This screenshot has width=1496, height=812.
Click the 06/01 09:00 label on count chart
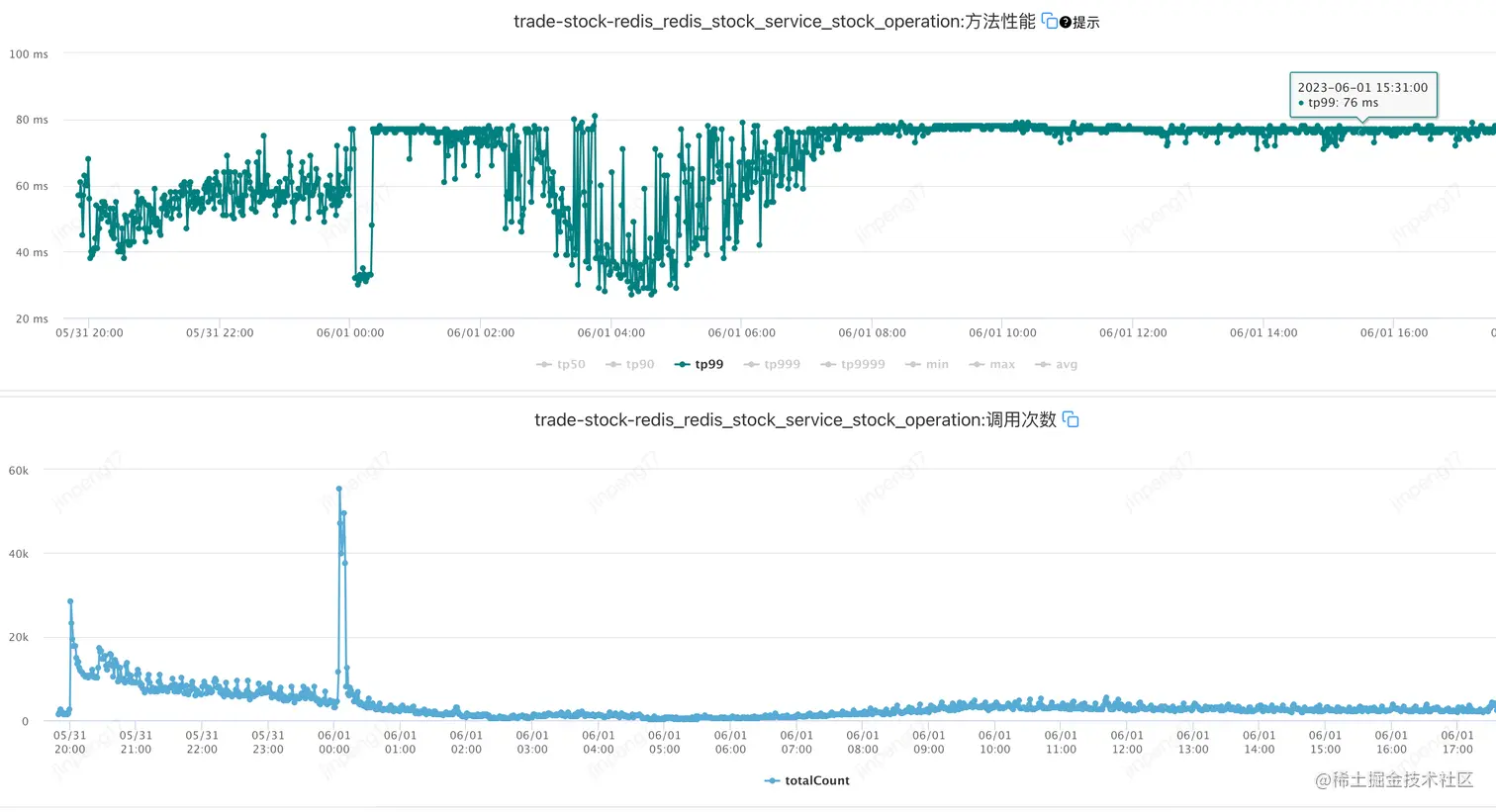pyautogui.click(x=929, y=742)
